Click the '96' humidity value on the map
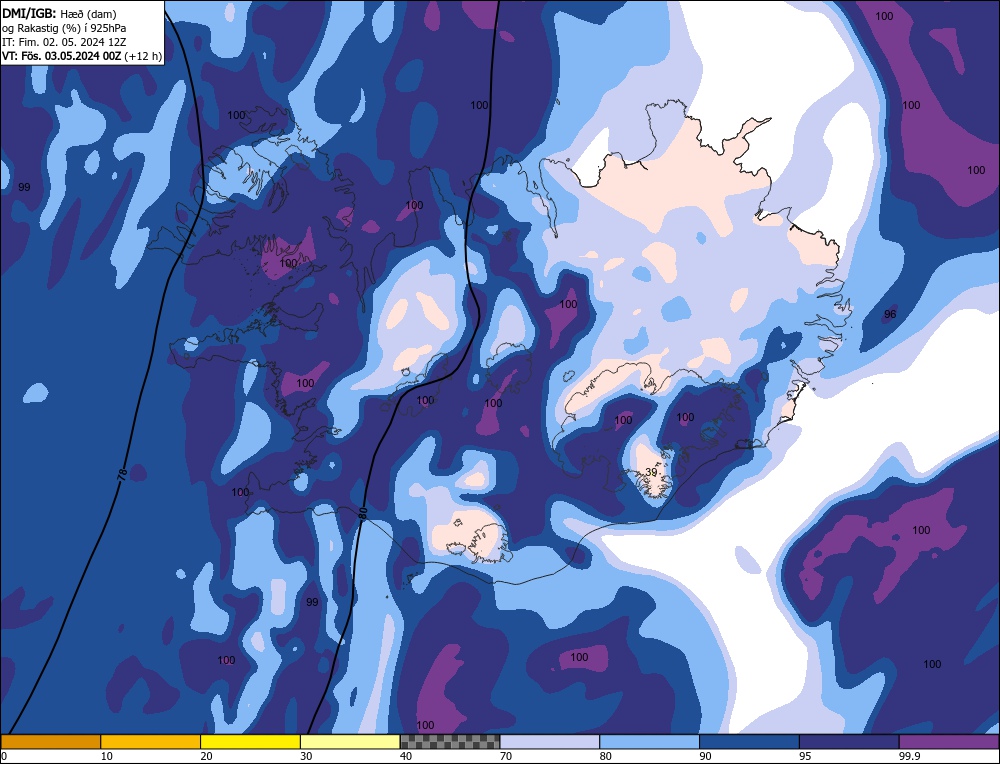This screenshot has width=1000, height=764. coord(890,314)
